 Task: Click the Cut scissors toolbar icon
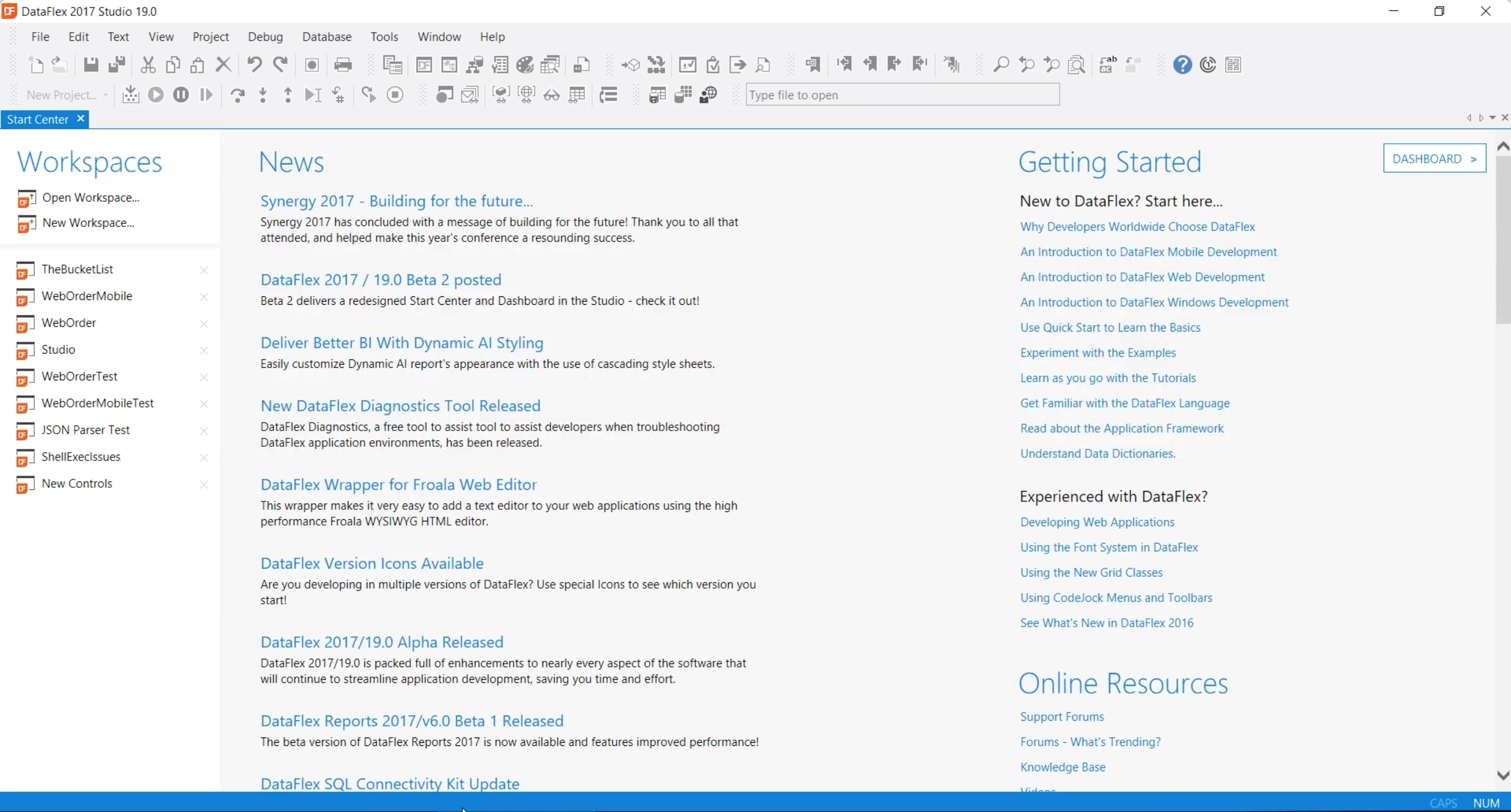148,65
